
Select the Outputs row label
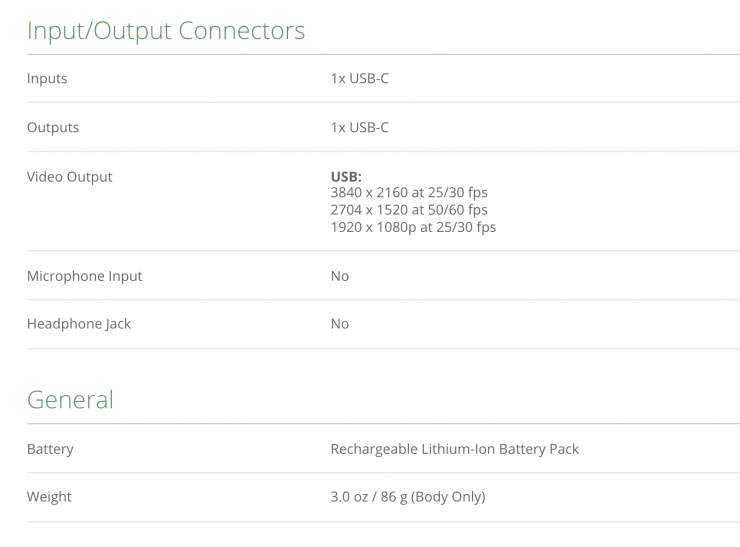coord(52,127)
